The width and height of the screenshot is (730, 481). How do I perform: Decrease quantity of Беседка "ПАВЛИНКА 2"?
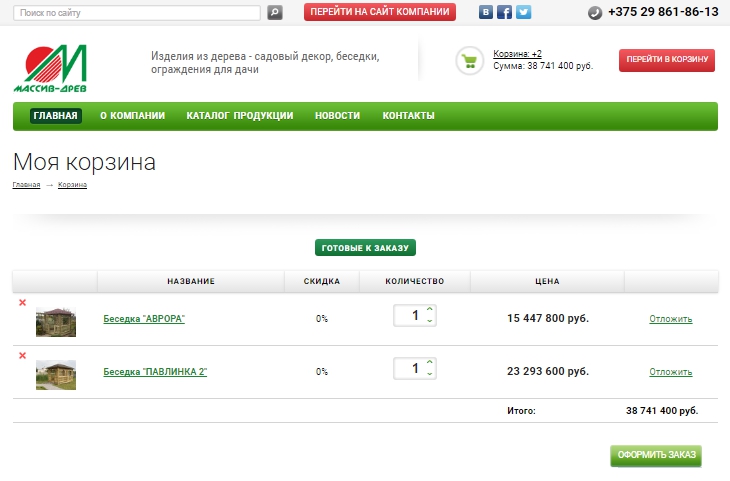[429, 374]
